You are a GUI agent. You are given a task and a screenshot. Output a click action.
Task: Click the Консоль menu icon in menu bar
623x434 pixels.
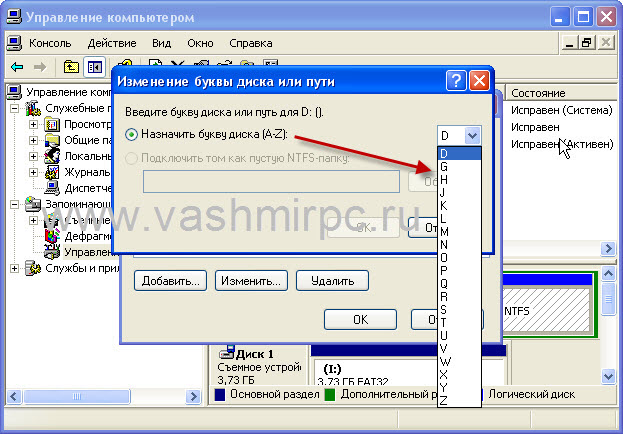[15, 44]
